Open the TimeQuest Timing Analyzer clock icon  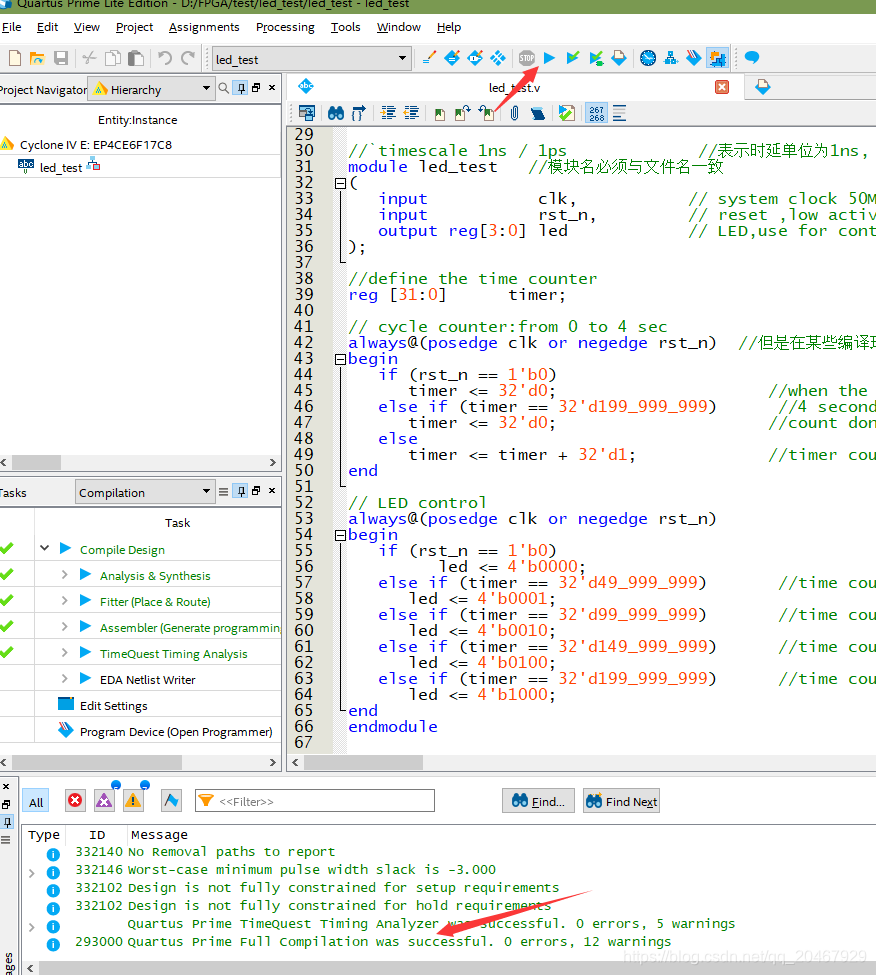pyautogui.click(x=648, y=58)
